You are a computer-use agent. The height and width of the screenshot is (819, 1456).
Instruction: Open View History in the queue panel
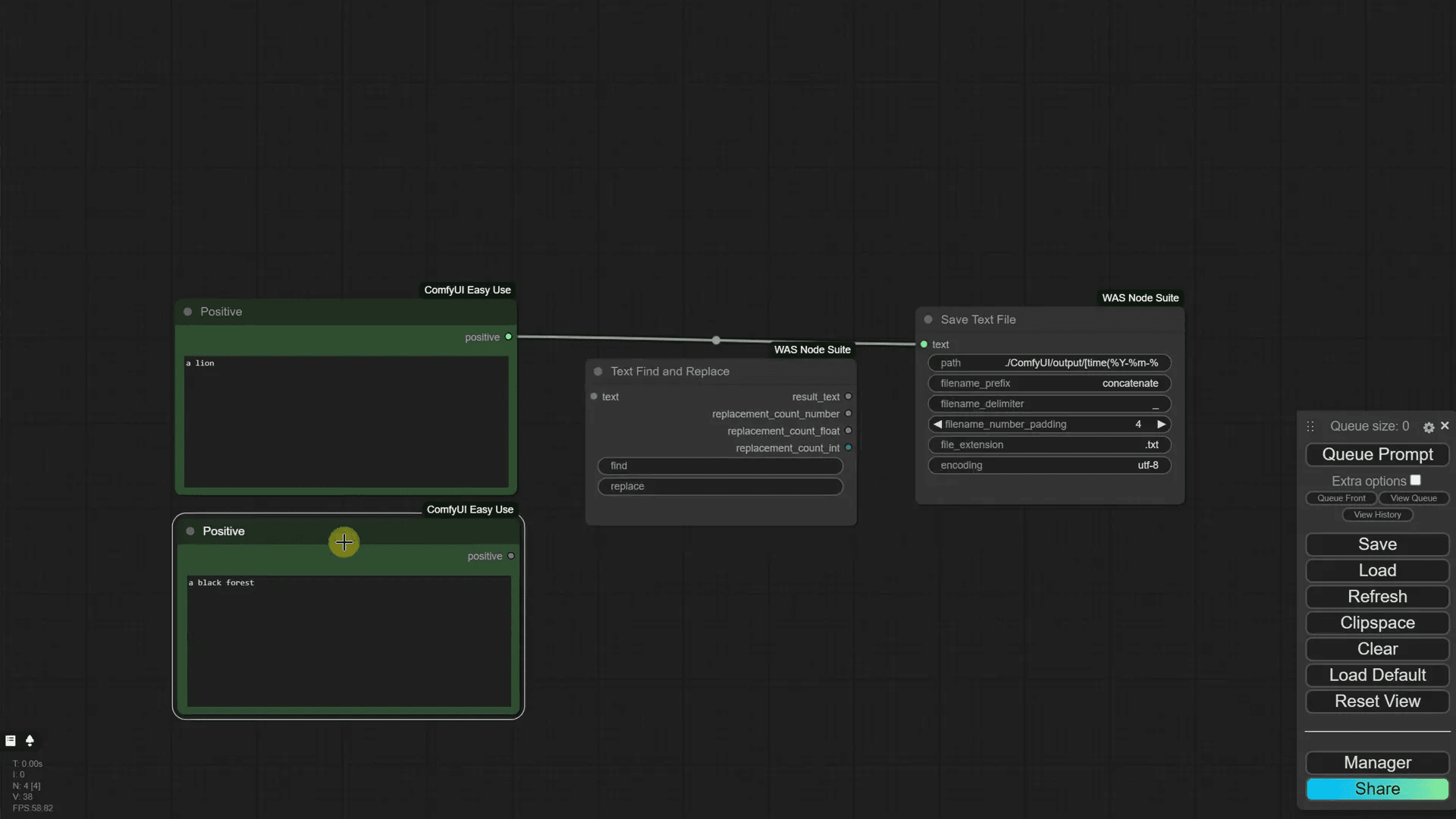[x=1377, y=515]
